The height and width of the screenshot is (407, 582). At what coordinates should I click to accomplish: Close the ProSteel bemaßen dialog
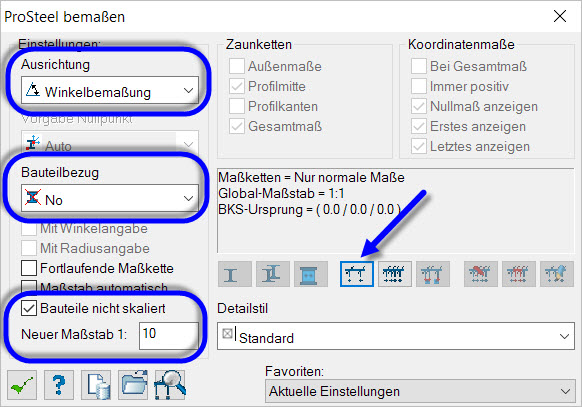point(560,16)
